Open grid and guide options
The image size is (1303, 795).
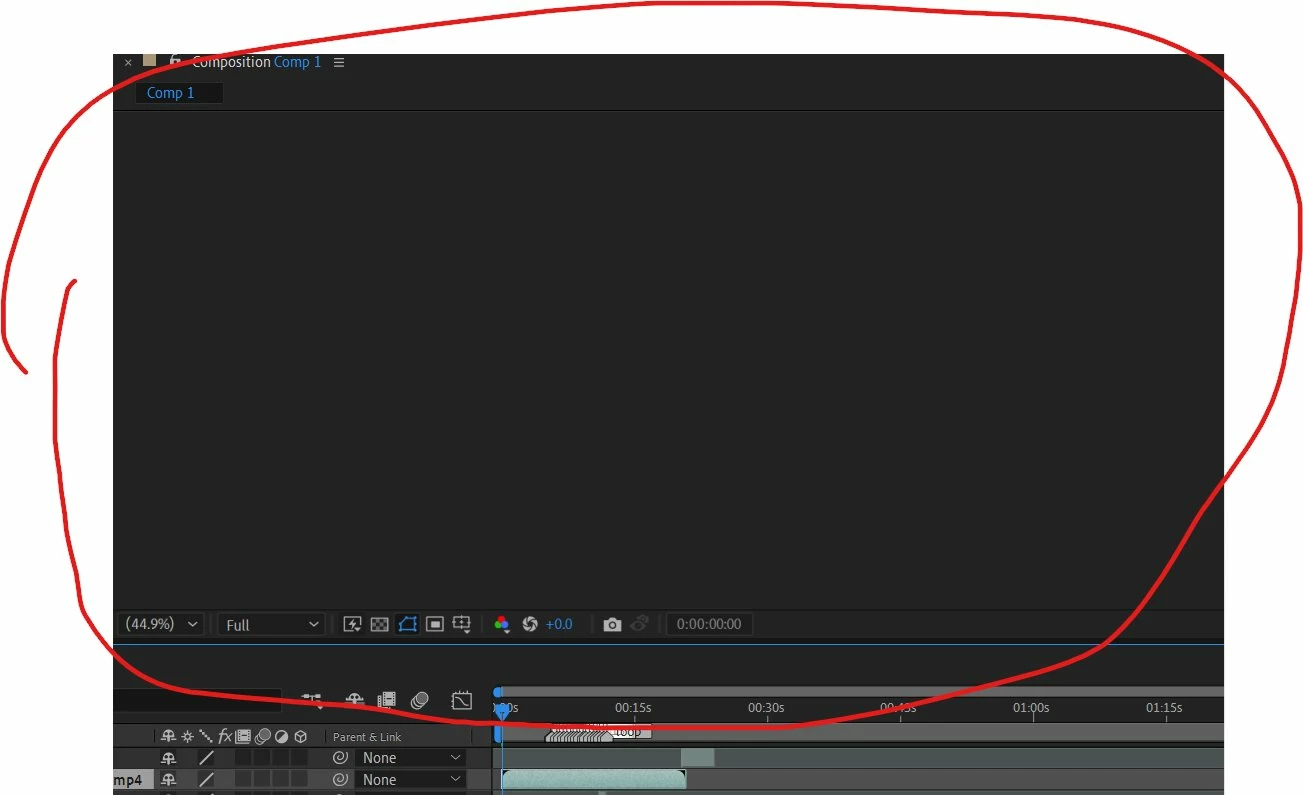tap(461, 624)
